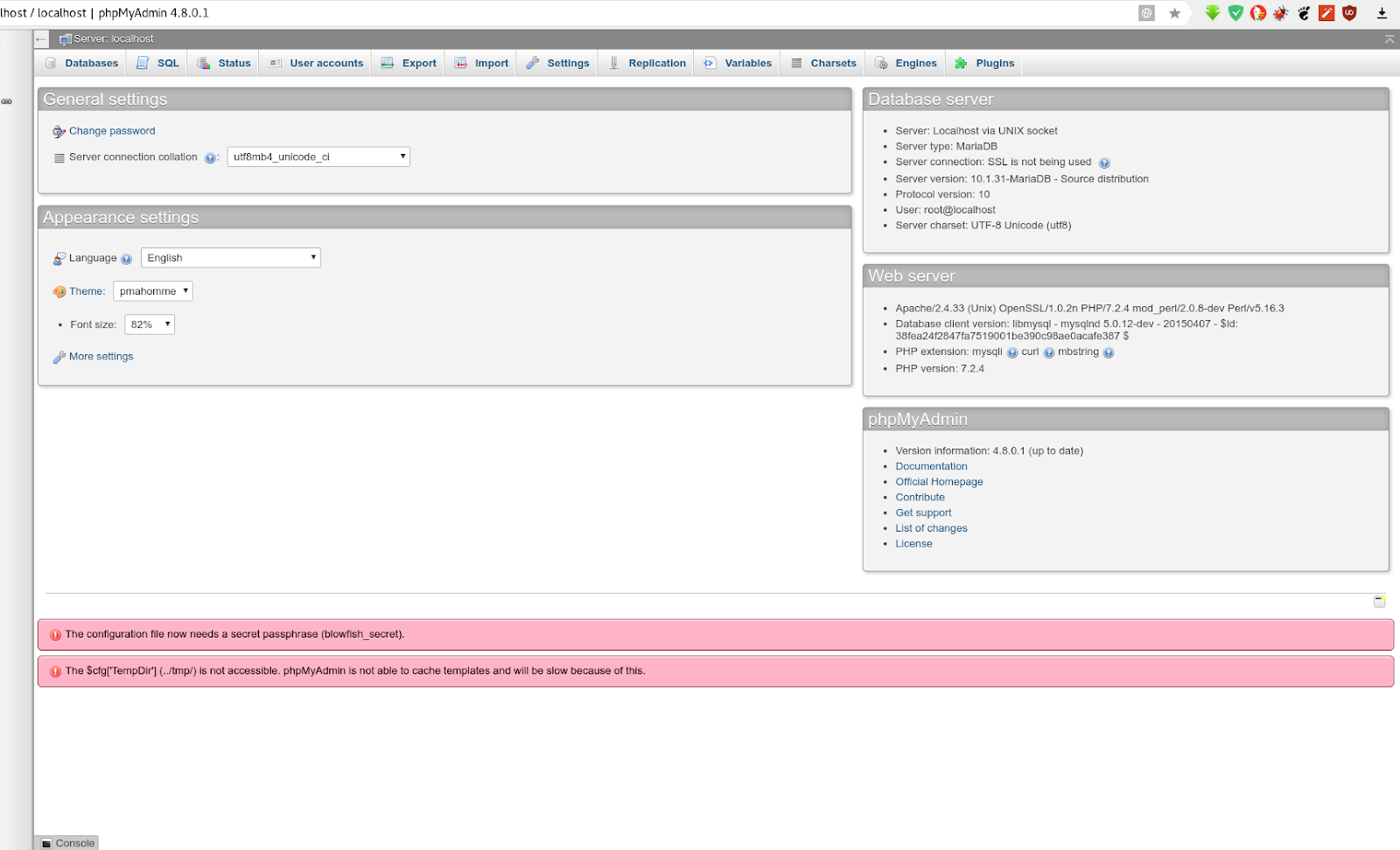
Task: Click the bookmark page icon above the error messages
Action: pos(1380,602)
